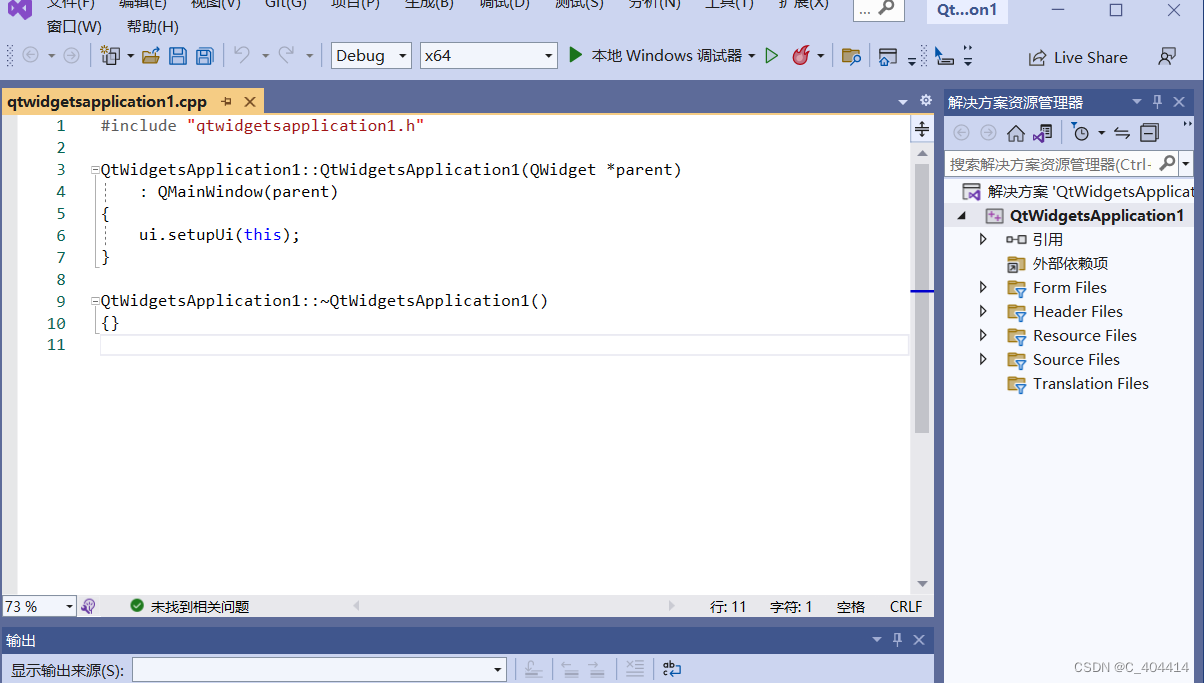The height and width of the screenshot is (683, 1204).
Task: Select the Undo icon in the toolbar
Action: point(242,56)
